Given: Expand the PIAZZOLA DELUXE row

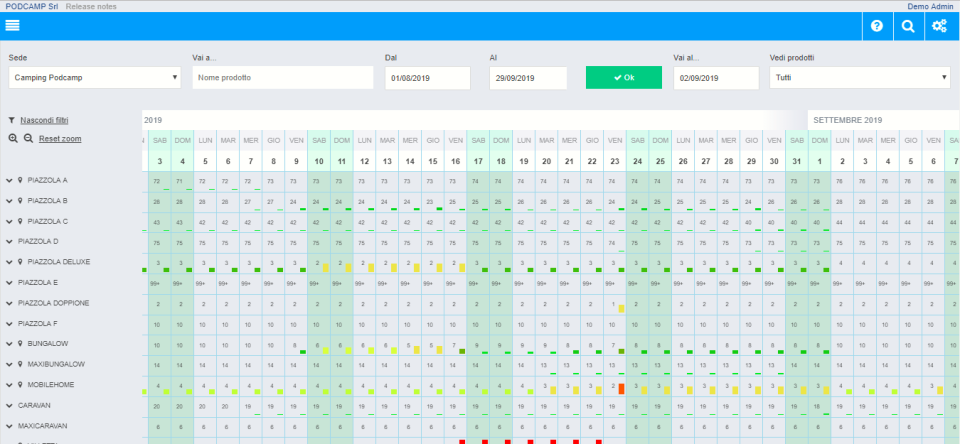Looking at the screenshot, I should (9, 262).
